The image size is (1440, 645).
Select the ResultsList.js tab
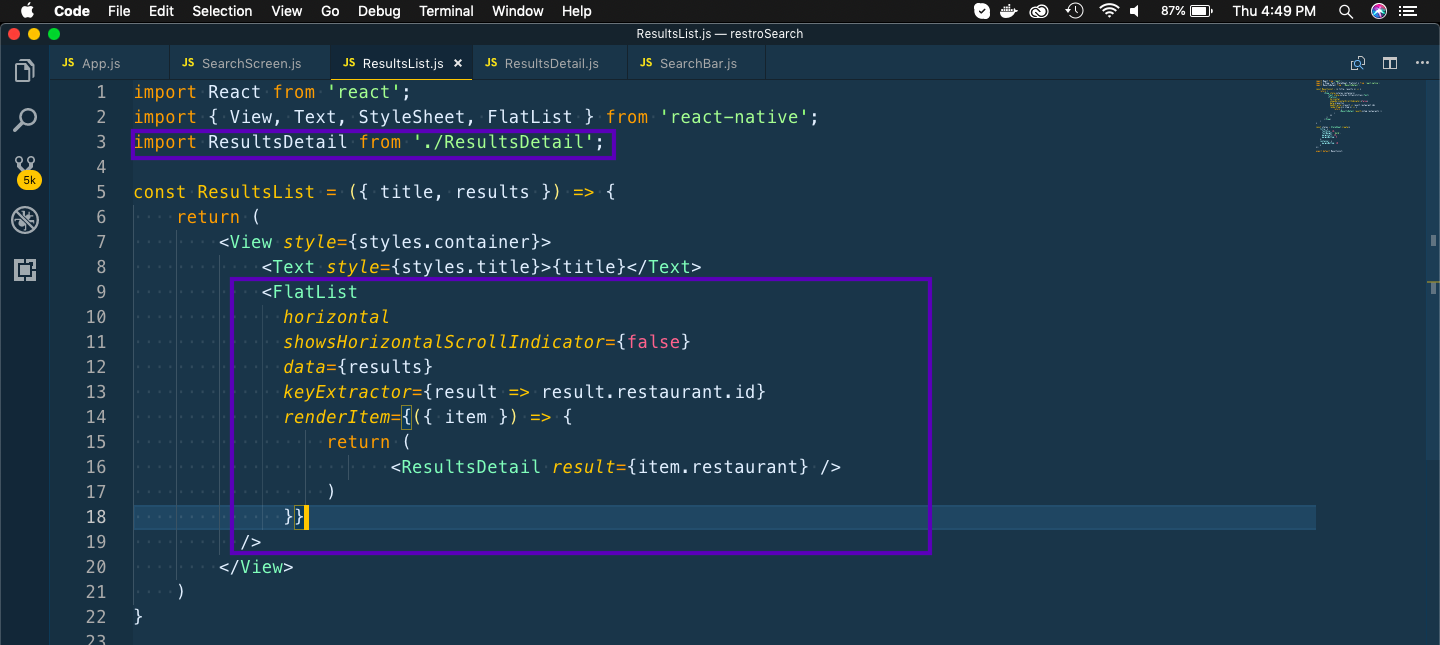coord(402,63)
